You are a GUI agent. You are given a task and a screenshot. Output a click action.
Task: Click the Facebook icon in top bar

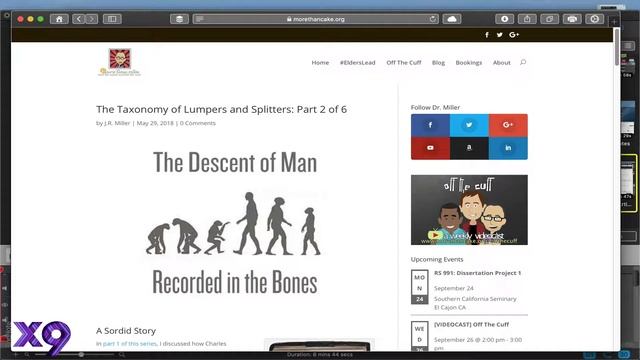tap(487, 35)
